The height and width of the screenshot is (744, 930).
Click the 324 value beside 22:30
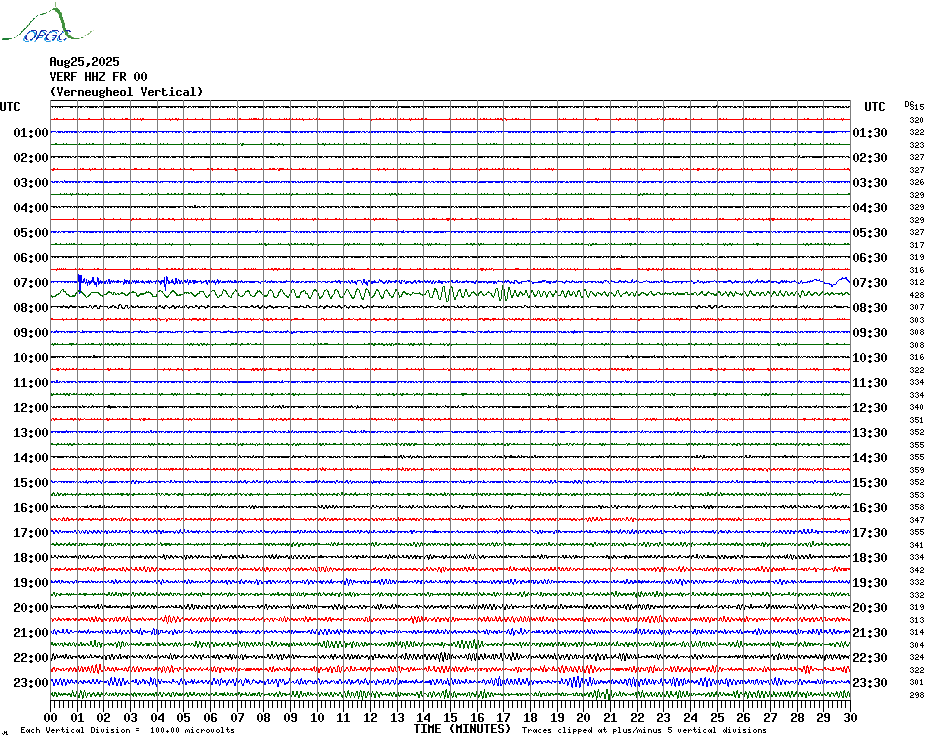tap(917, 657)
